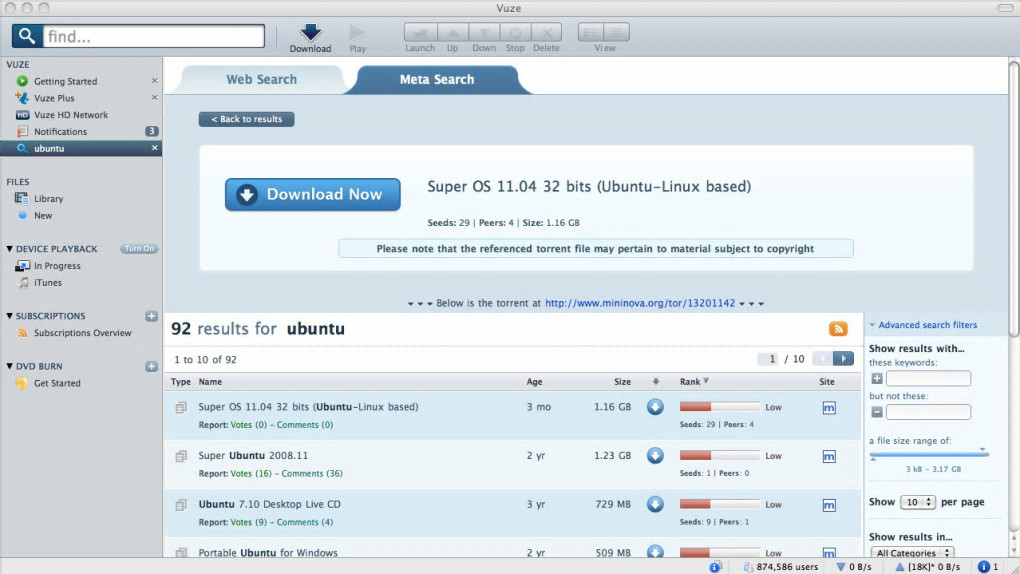This screenshot has height=574, width=1020.
Task: Open In Progress devices
Action: coord(57,266)
